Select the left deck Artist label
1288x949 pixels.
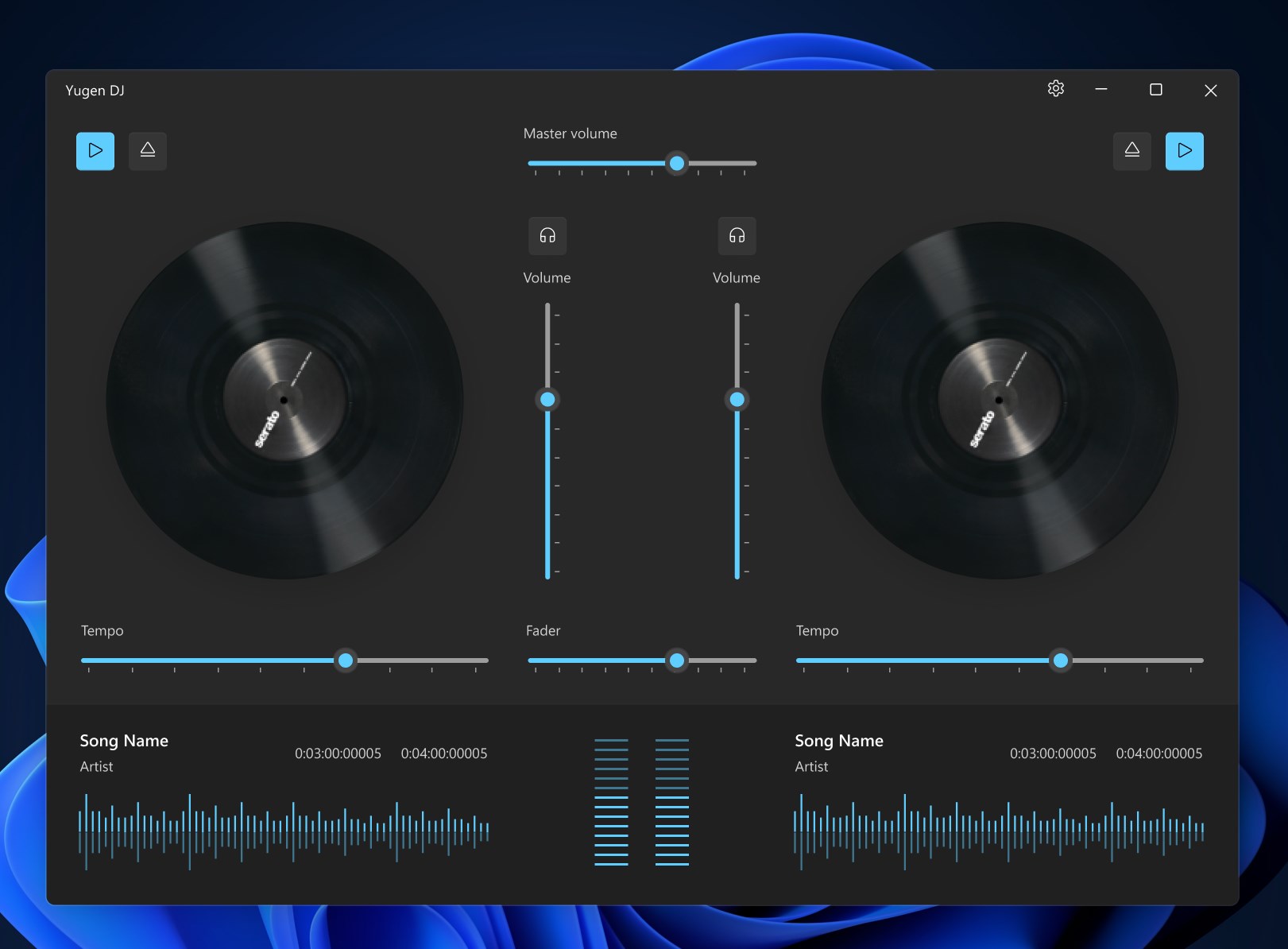[x=96, y=767]
